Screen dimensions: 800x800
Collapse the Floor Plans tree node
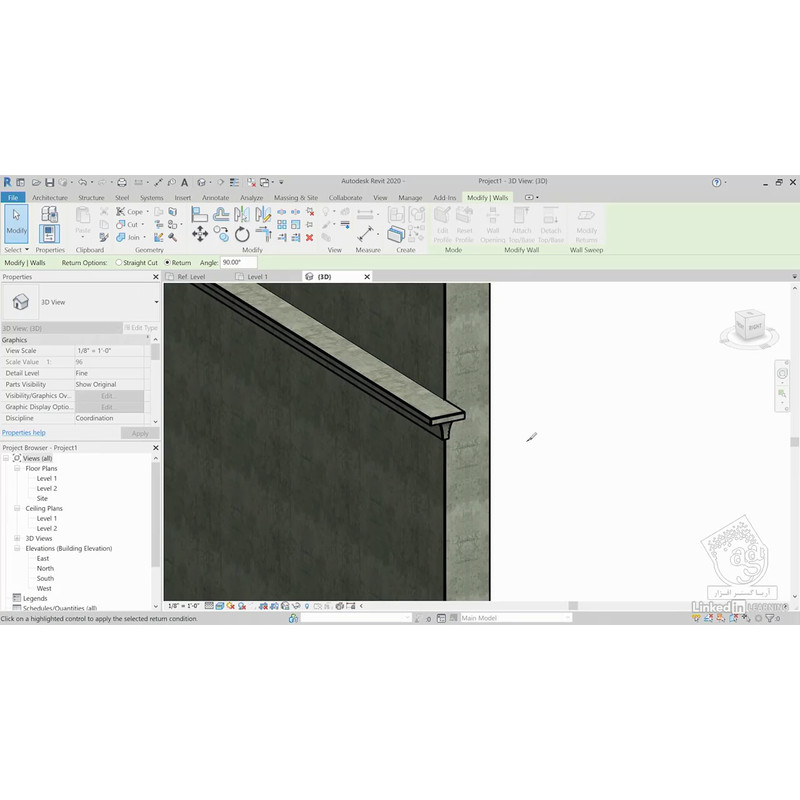18,468
